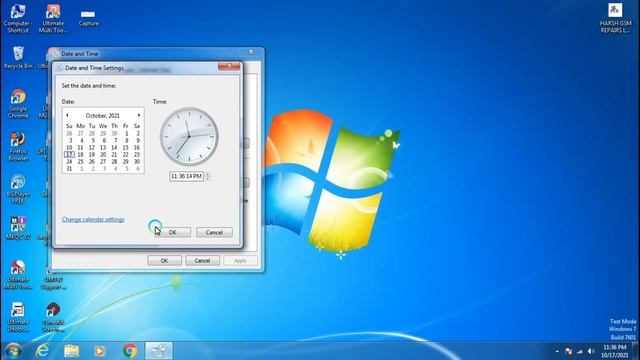Select October 20 in the calendar
The height and width of the screenshot is (360, 640).
[x=103, y=155]
